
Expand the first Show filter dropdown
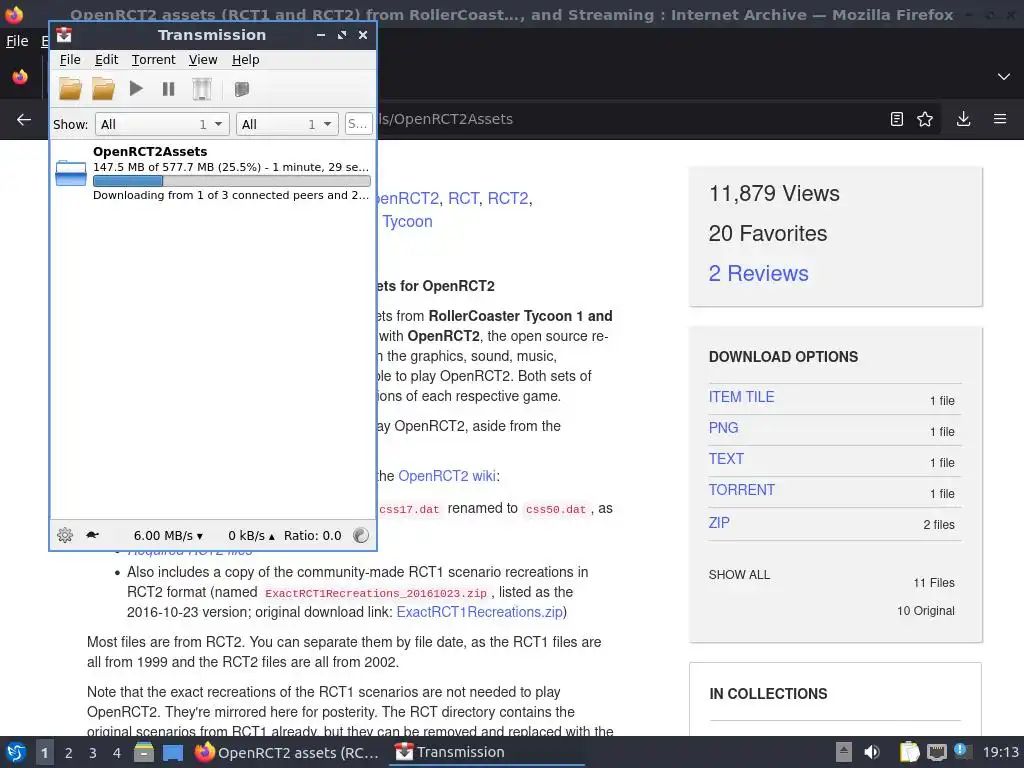(x=162, y=124)
